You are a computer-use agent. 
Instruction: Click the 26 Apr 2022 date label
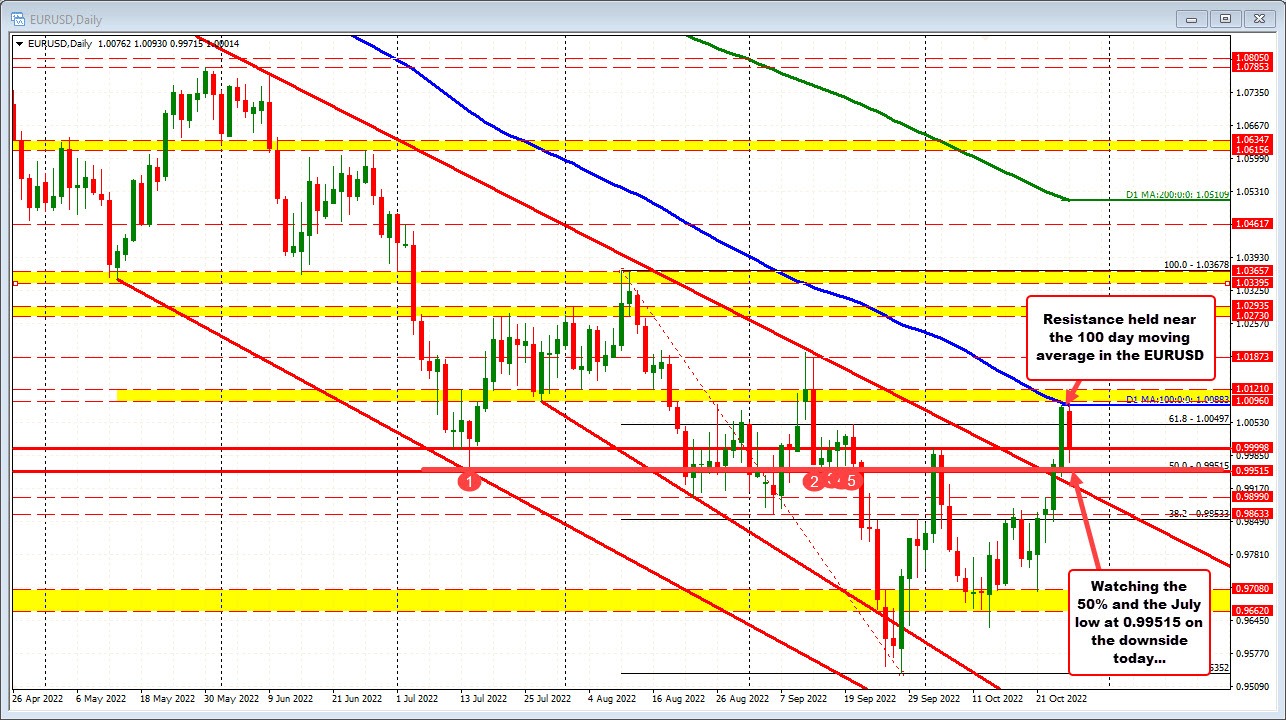click(36, 697)
